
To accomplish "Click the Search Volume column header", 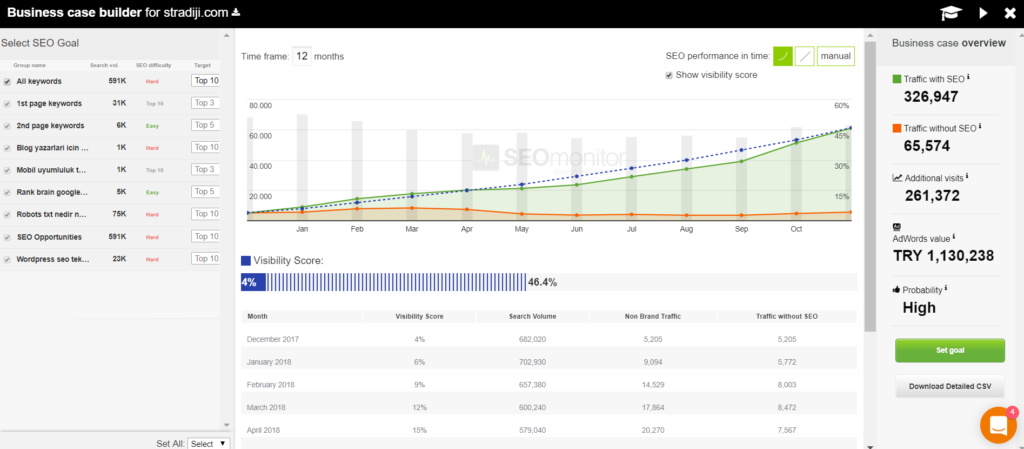I will coord(532,316).
